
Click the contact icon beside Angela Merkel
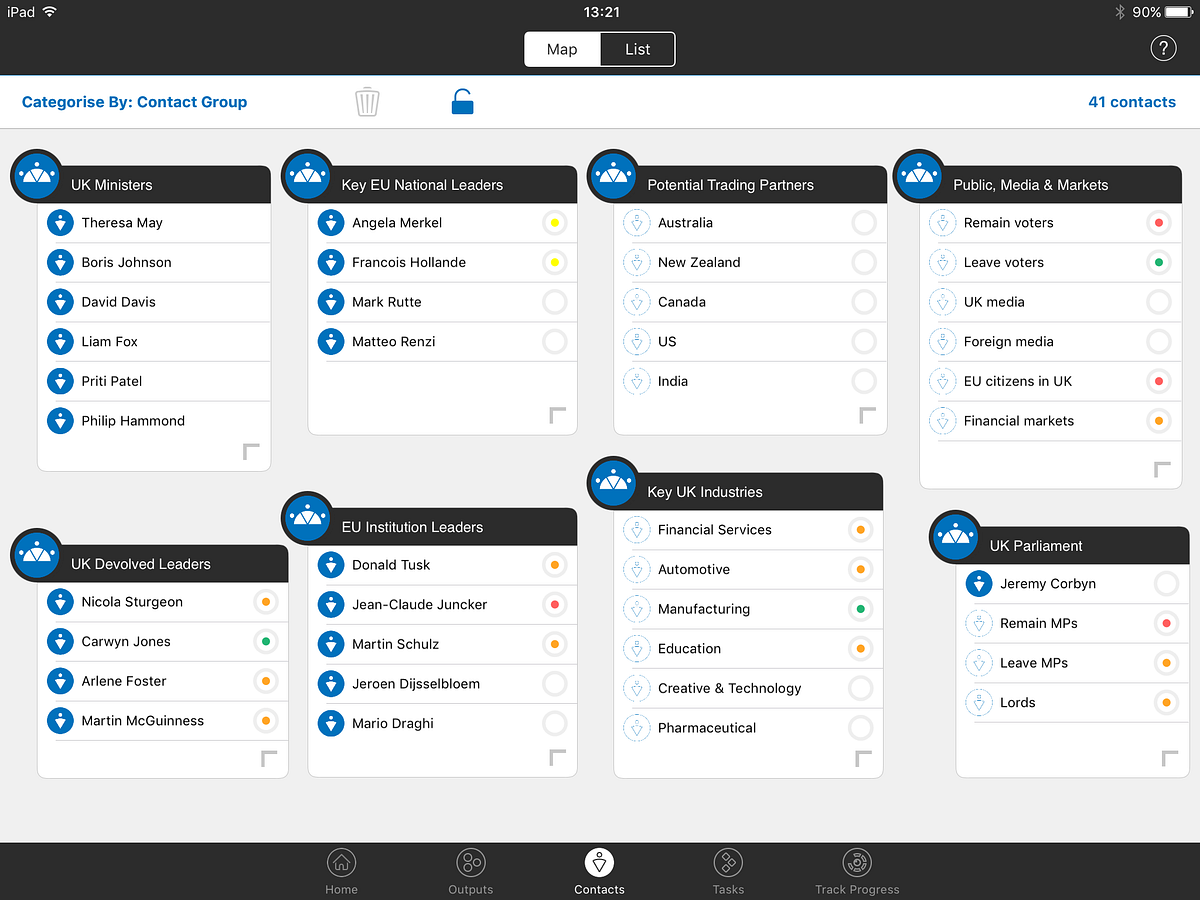click(331, 223)
